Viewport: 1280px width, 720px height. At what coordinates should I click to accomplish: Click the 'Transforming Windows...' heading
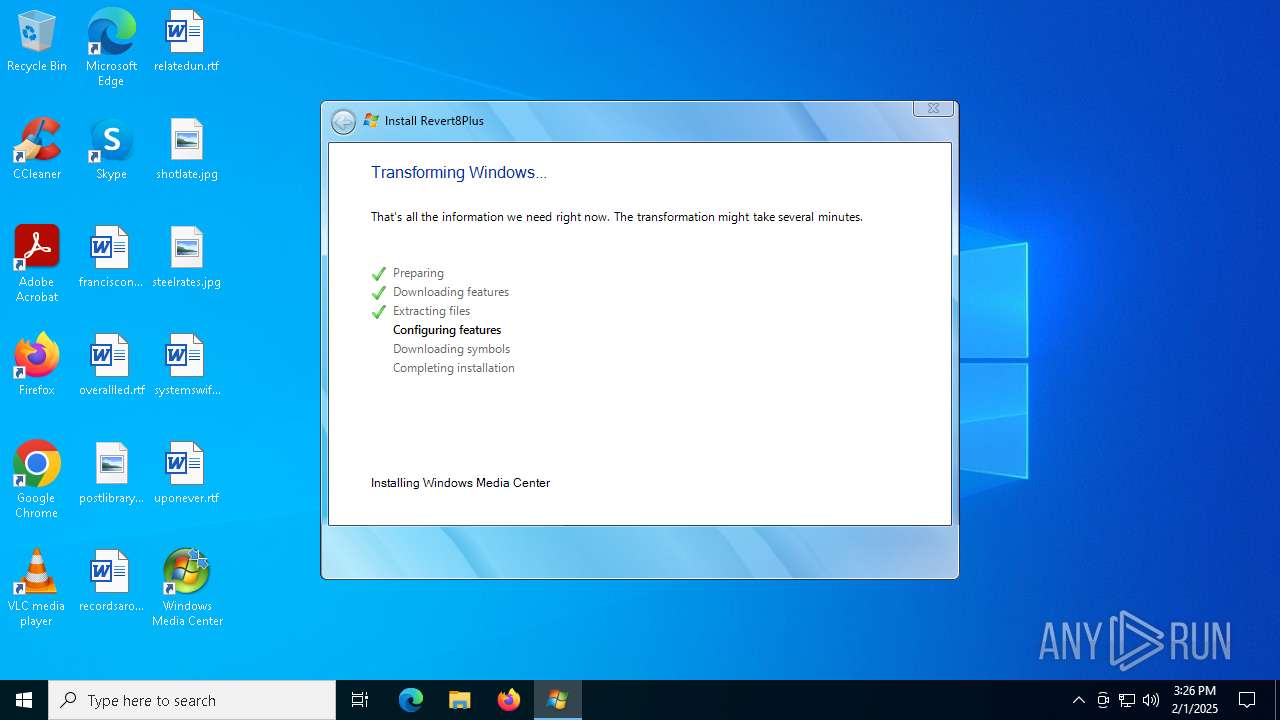pyautogui.click(x=459, y=172)
